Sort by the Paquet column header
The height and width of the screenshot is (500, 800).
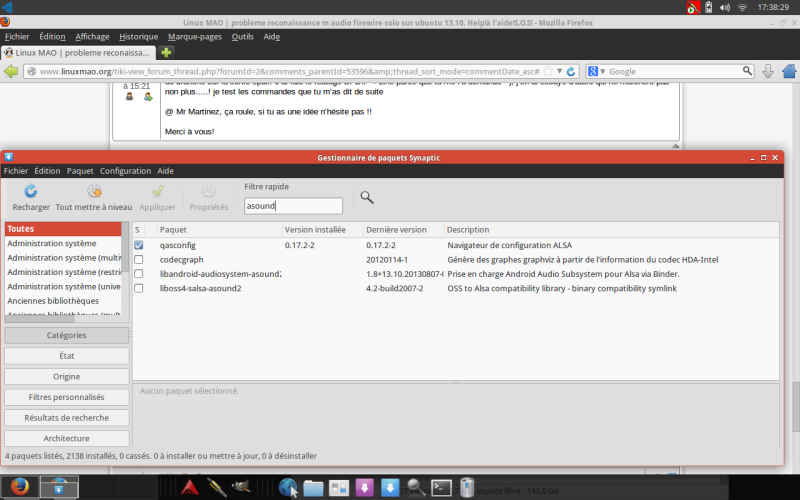[219, 230]
